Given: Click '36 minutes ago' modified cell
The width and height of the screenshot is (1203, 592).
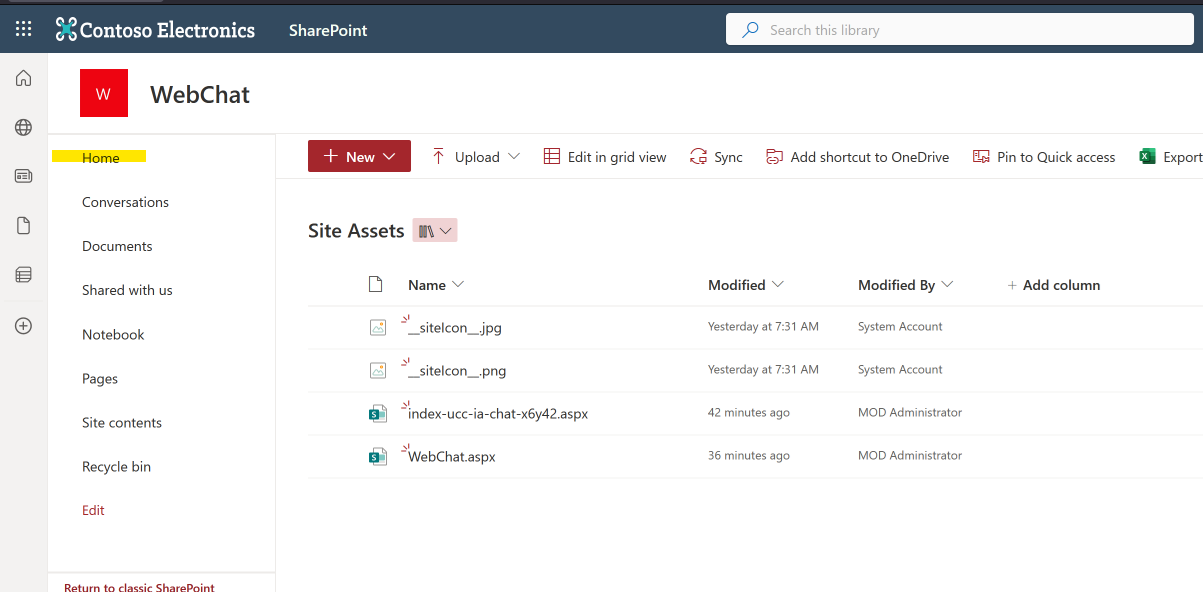Looking at the screenshot, I should (x=749, y=456).
